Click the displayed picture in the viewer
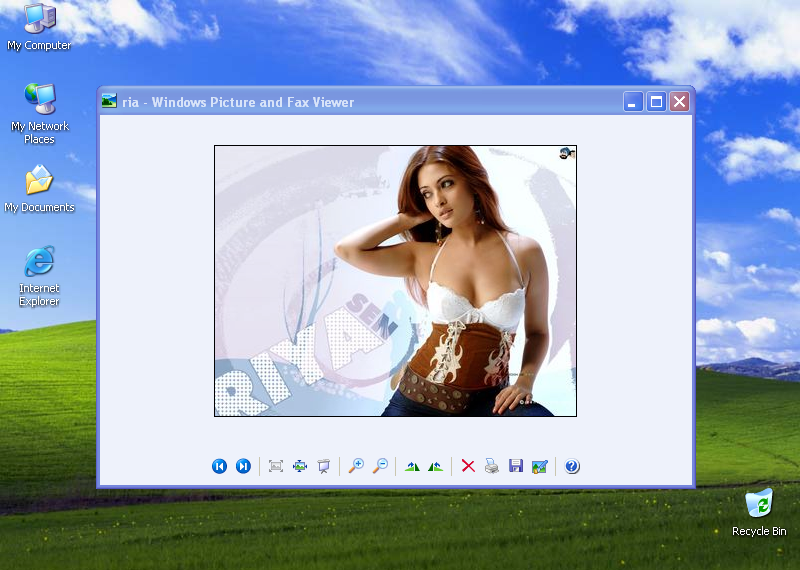800x570 pixels. point(395,281)
